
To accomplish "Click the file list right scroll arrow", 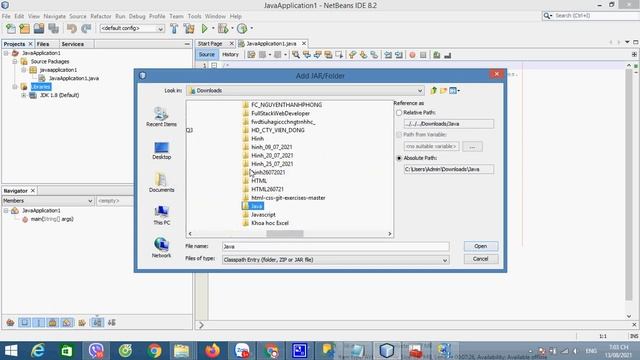I will click(389, 233).
